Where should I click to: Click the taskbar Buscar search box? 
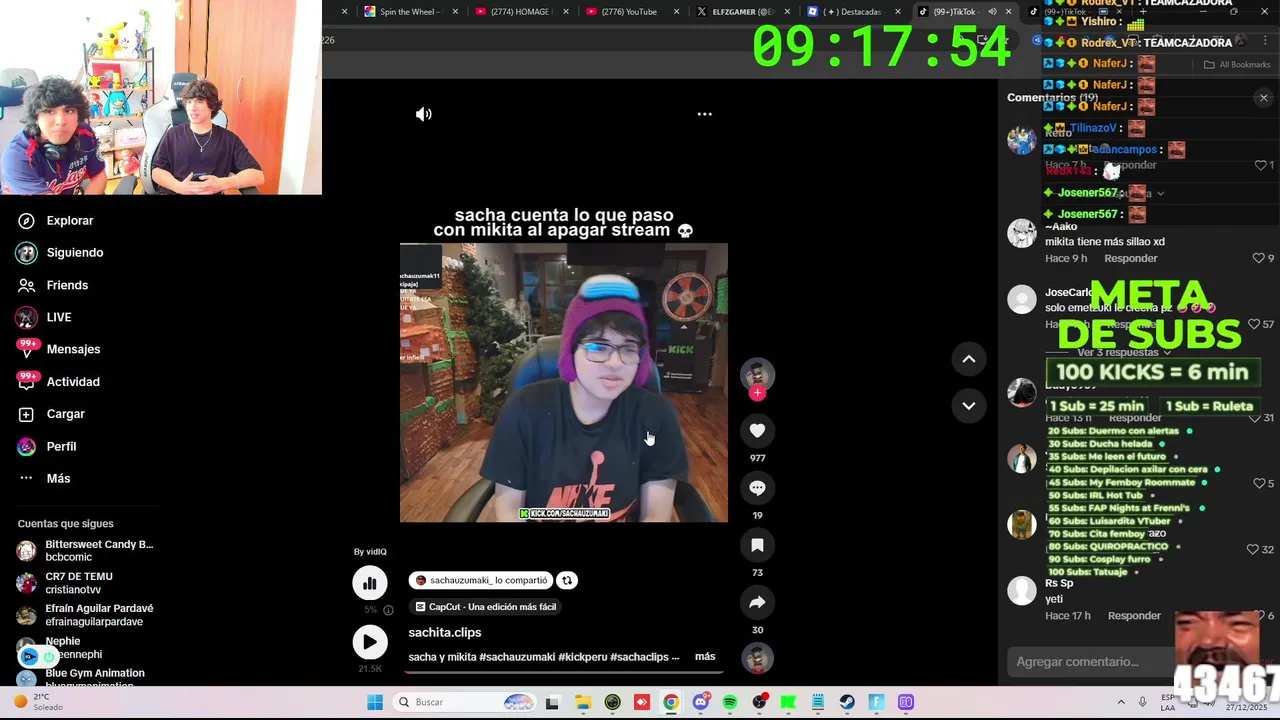pyautogui.click(x=464, y=702)
